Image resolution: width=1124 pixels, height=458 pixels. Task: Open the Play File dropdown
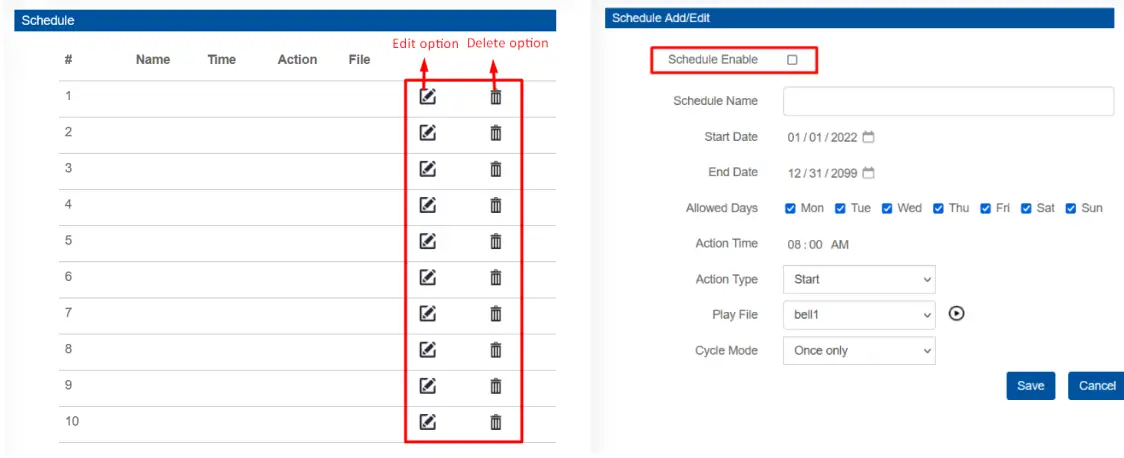(858, 315)
